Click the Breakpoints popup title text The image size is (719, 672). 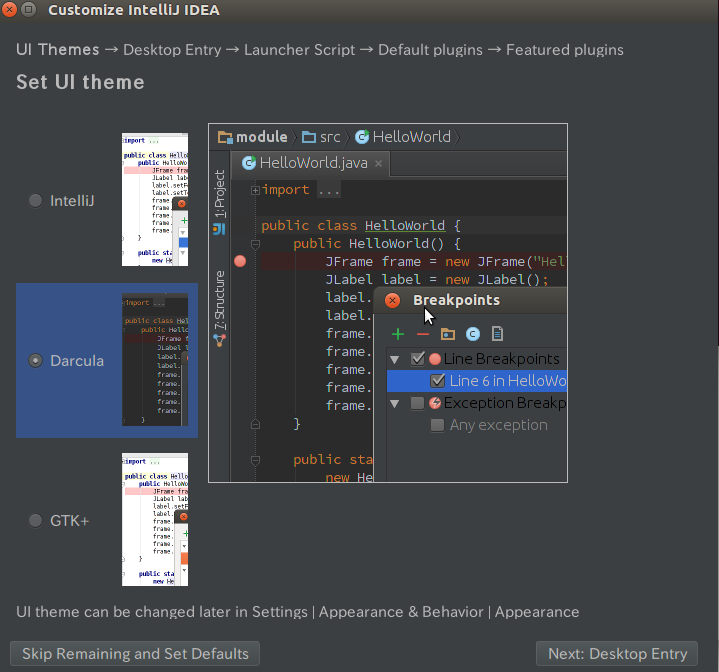click(x=456, y=300)
